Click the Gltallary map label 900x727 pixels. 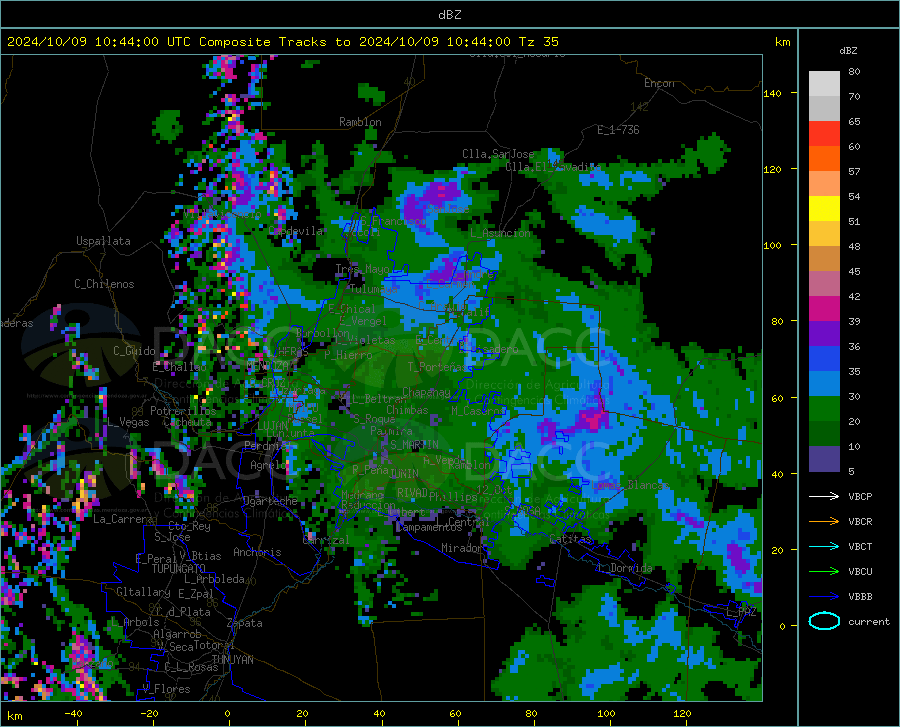[x=143, y=592]
